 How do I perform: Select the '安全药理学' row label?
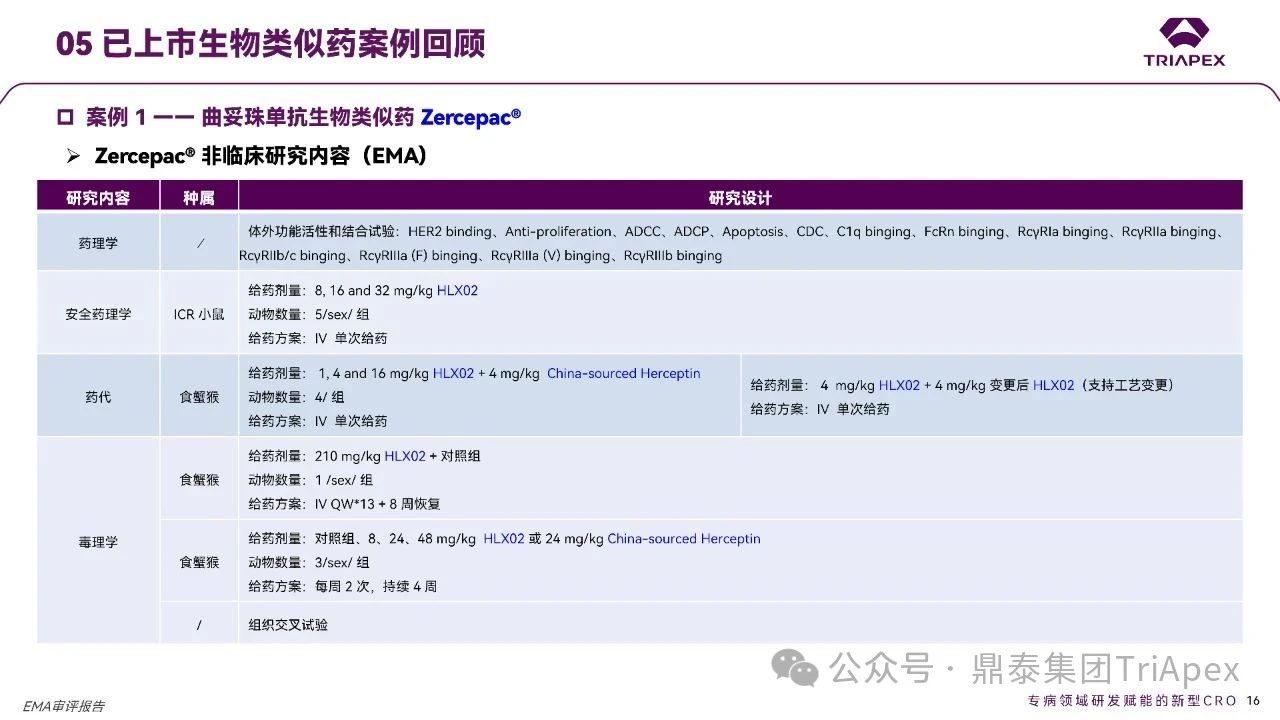[98, 314]
